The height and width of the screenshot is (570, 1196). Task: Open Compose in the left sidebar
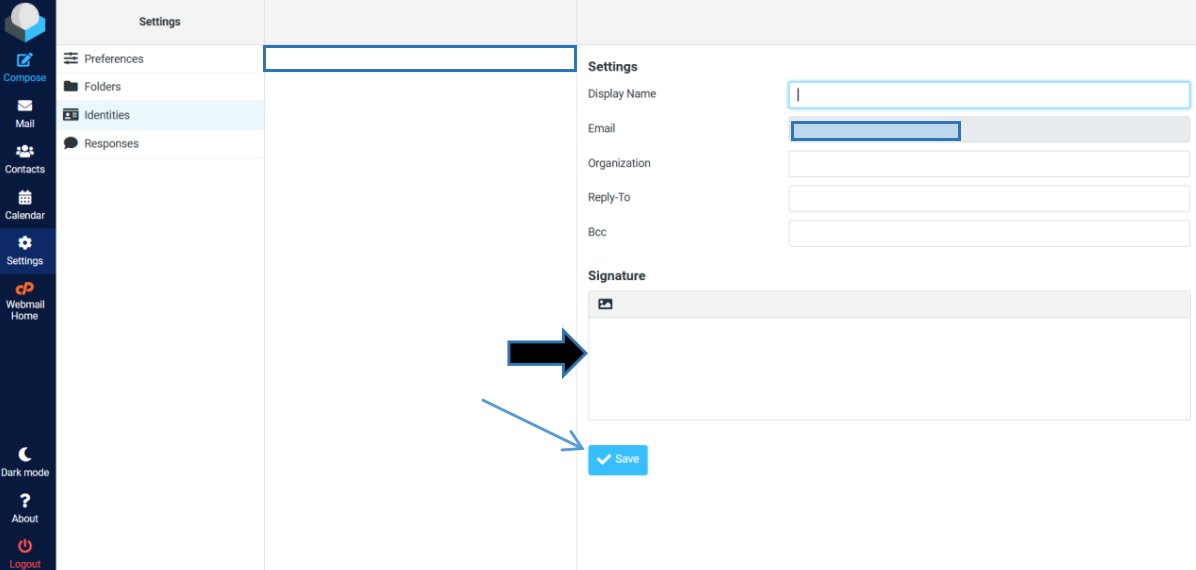point(24,67)
